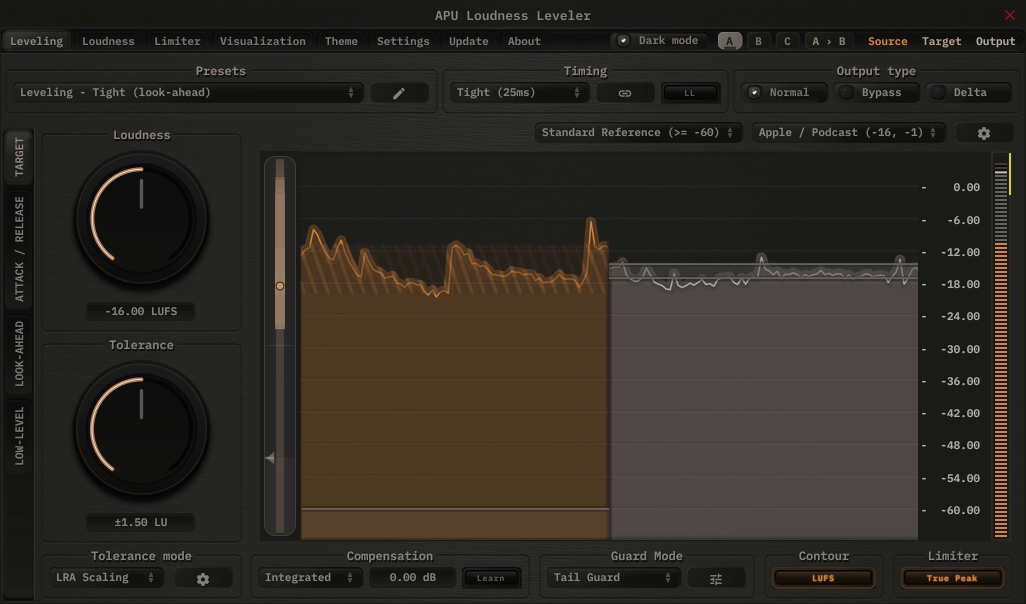Click the Loudness knob
Image resolution: width=1026 pixels, height=604 pixels.
(x=141, y=219)
